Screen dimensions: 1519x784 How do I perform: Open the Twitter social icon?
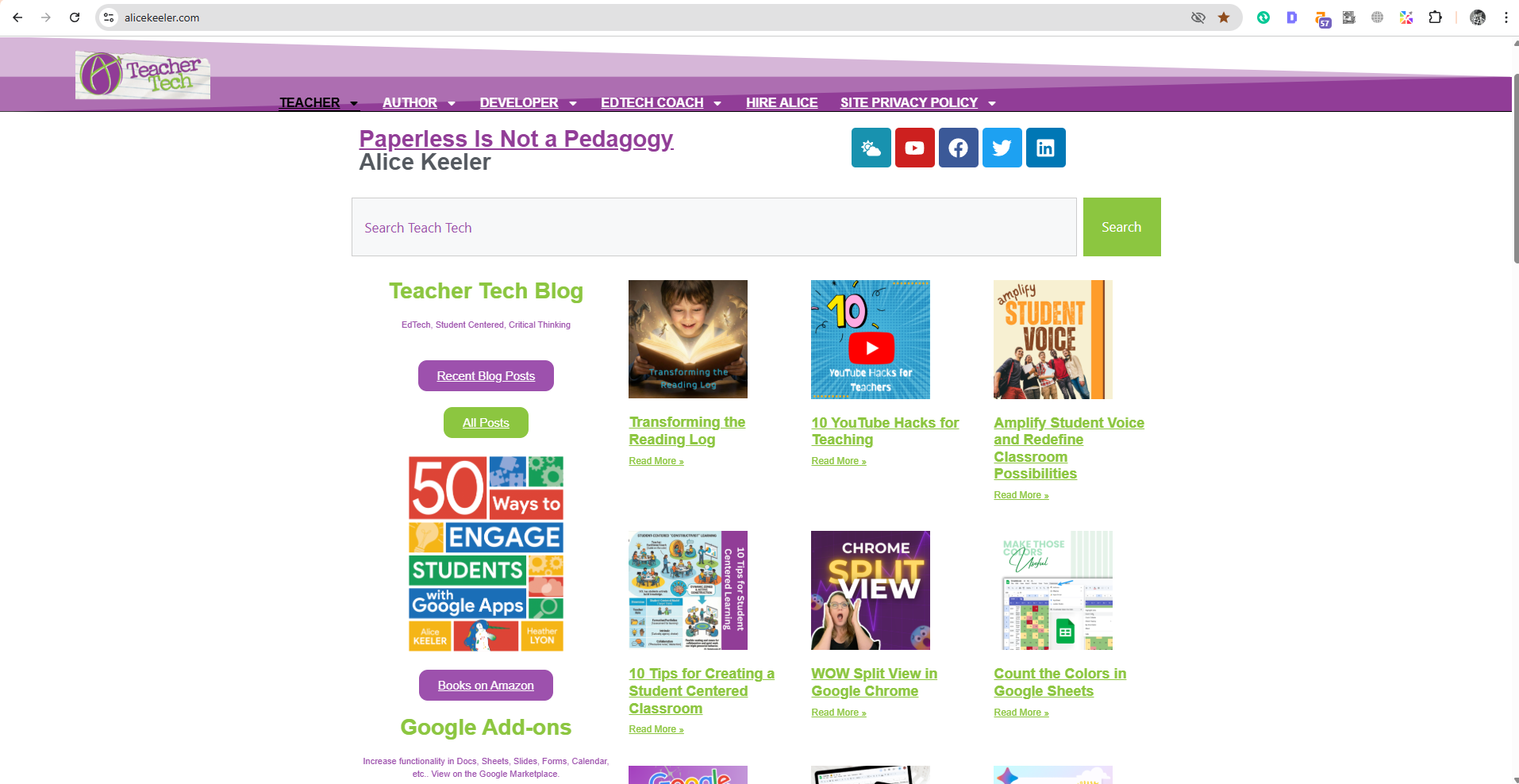tap(1002, 148)
